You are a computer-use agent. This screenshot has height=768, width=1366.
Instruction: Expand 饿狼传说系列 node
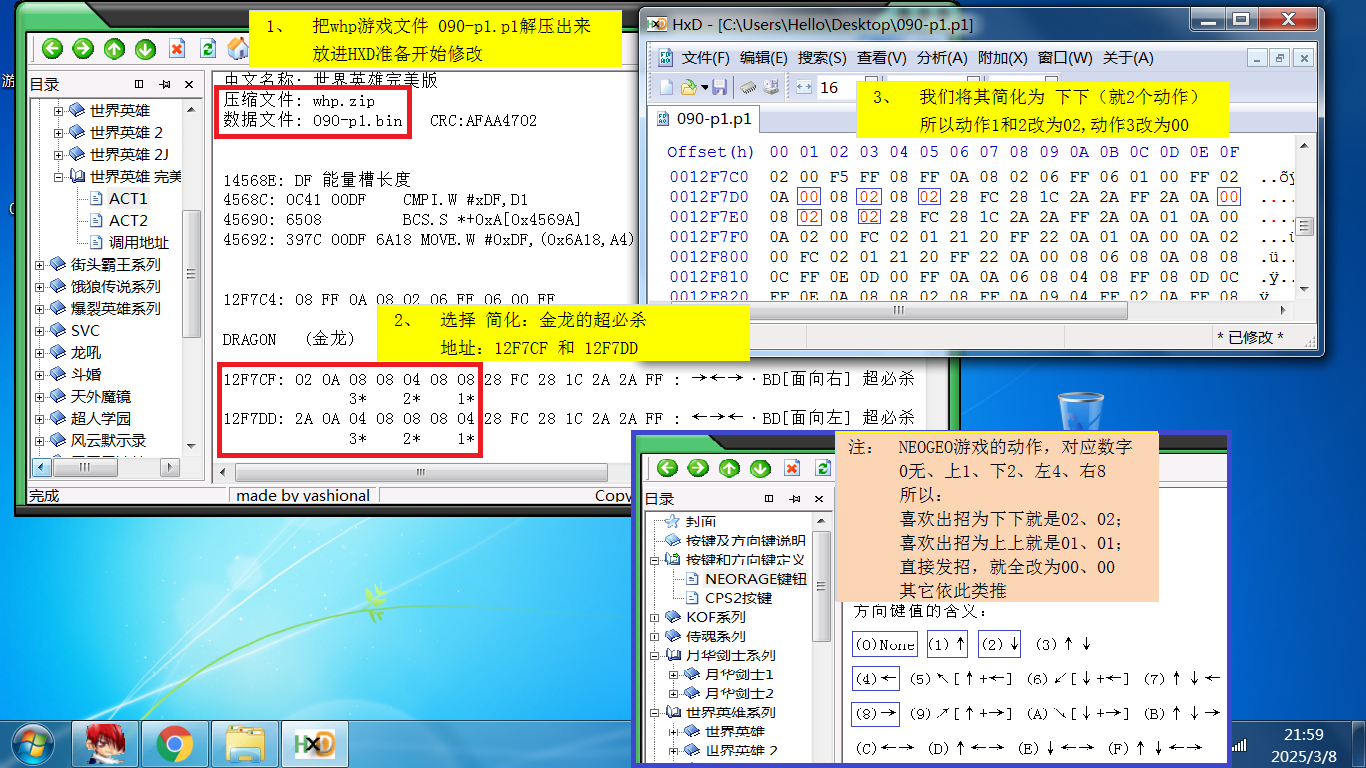(x=40, y=286)
